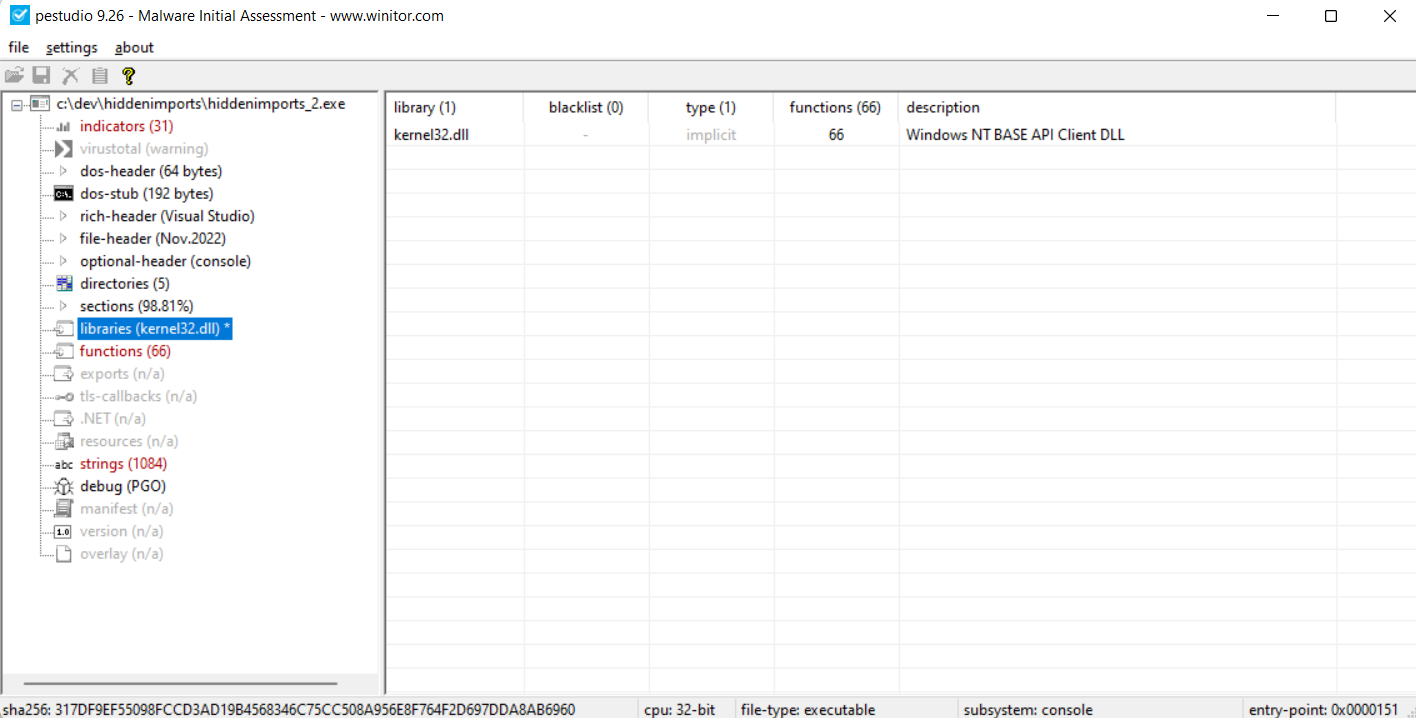Select directories (5) tree item
This screenshot has width=1416, height=718.
125,284
